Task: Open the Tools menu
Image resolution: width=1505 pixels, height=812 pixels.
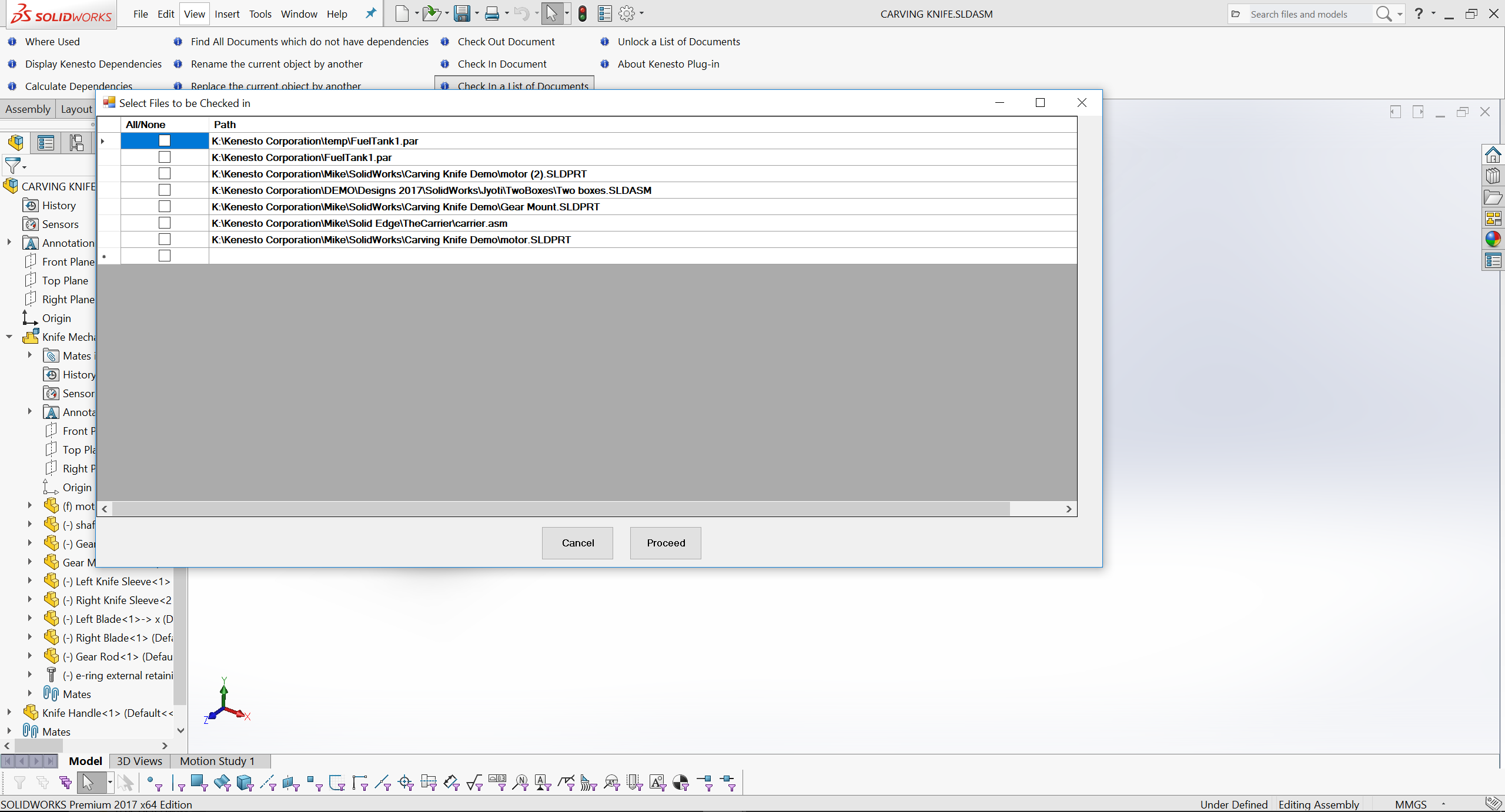Action: pos(260,14)
